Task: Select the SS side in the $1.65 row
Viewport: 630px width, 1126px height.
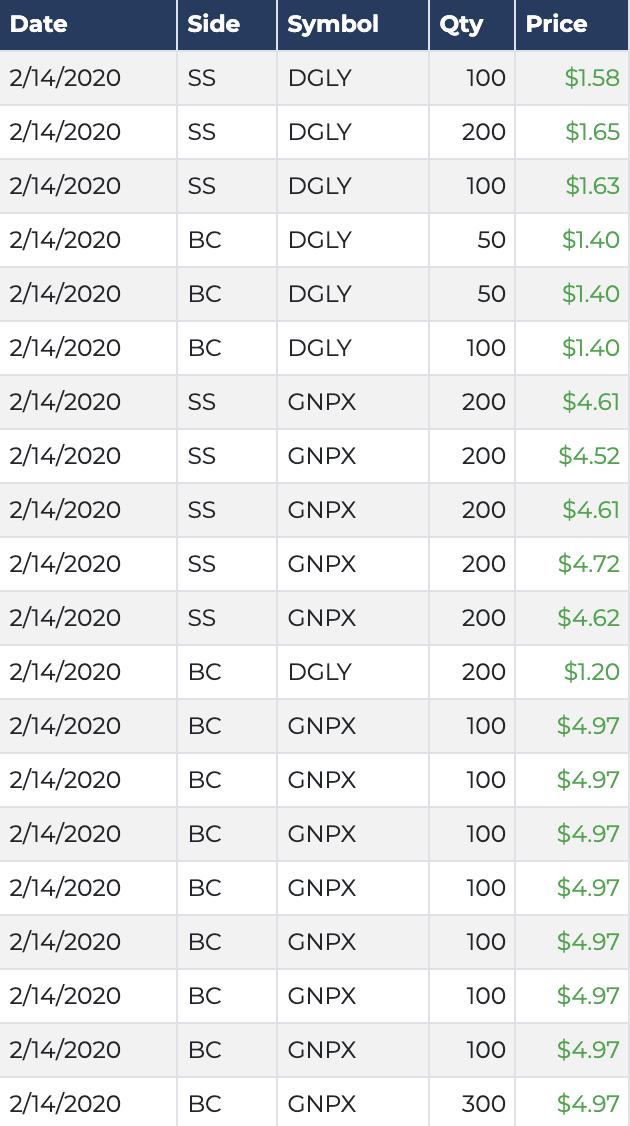Action: 202,132
